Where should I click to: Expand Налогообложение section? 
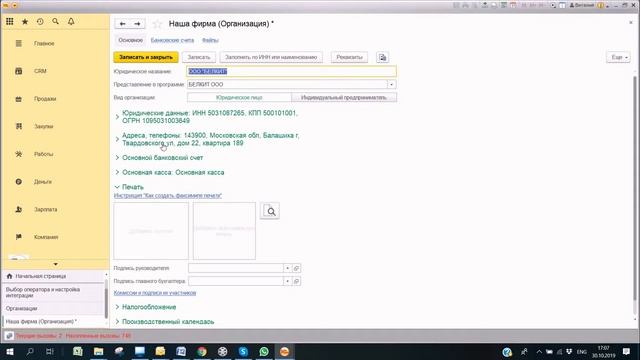pos(149,307)
